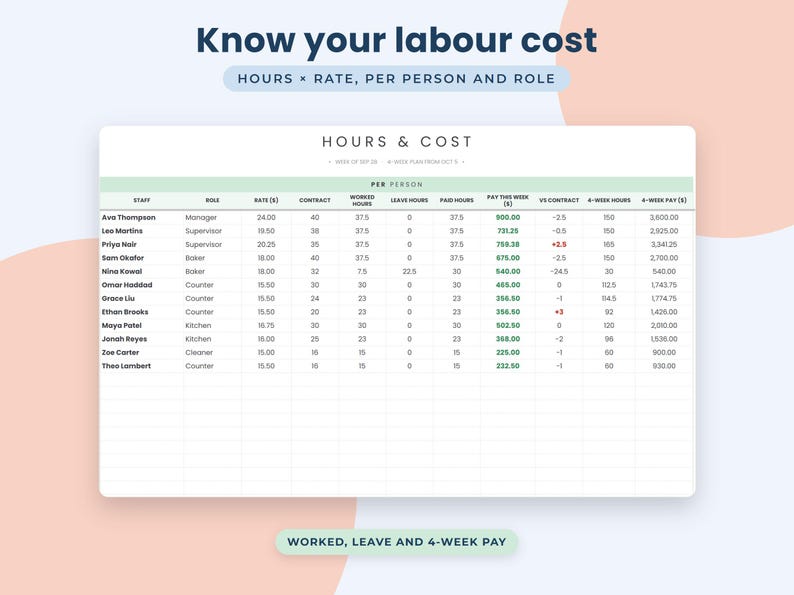Click the 900.00 pay this week value

pyautogui.click(x=508, y=217)
